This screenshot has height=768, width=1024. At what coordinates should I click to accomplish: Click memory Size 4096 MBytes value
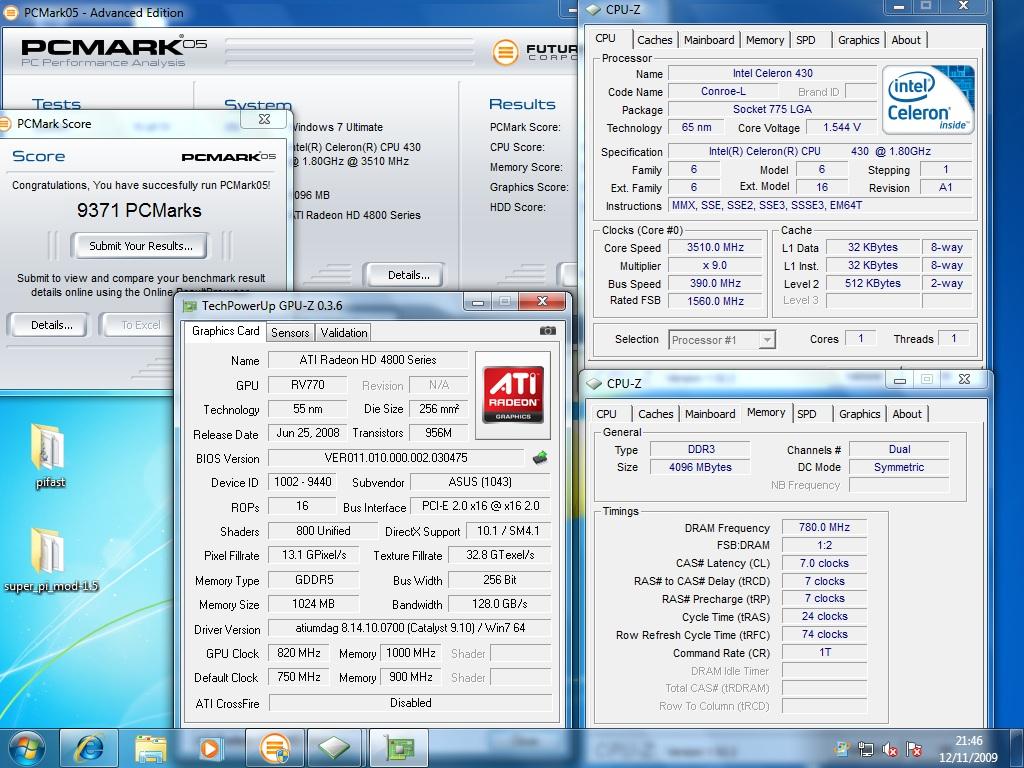[x=700, y=467]
